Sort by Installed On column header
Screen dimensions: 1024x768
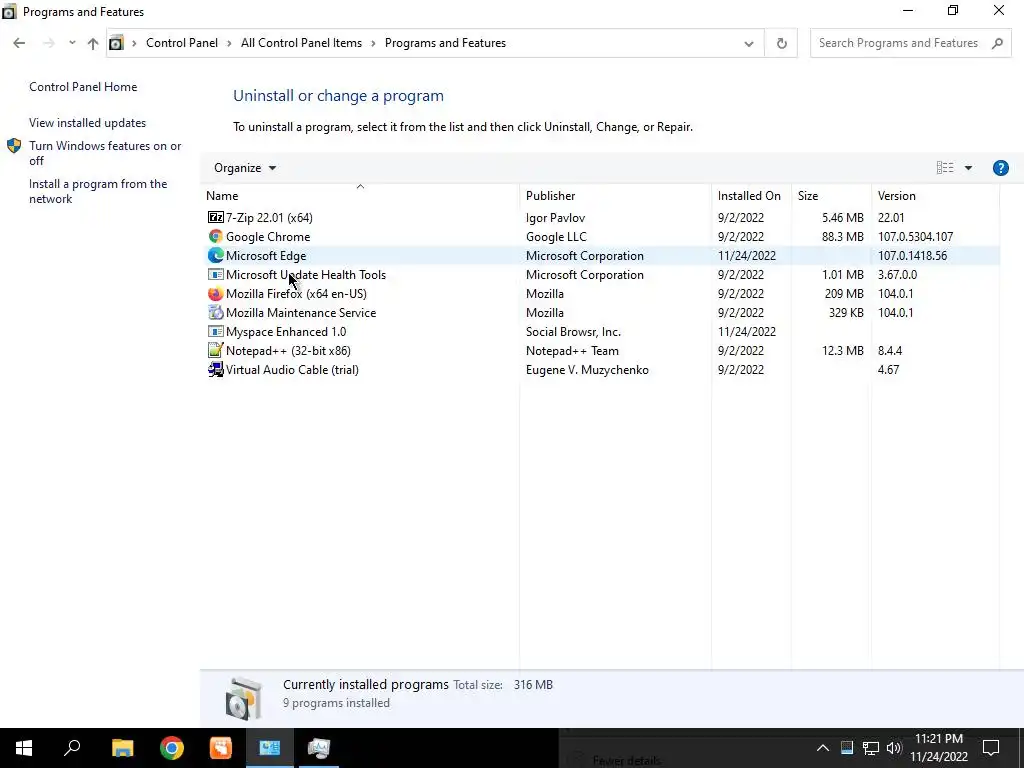751,195
